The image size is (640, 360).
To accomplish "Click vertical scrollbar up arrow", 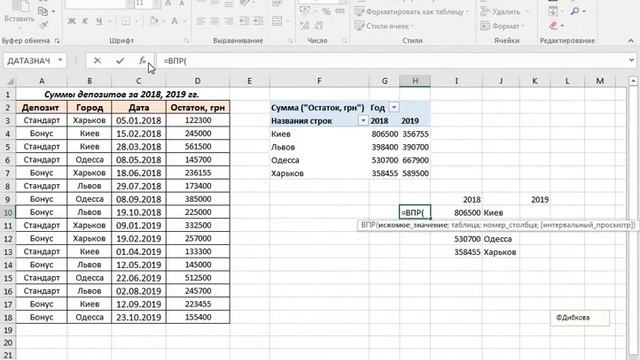I will [x=633, y=81].
